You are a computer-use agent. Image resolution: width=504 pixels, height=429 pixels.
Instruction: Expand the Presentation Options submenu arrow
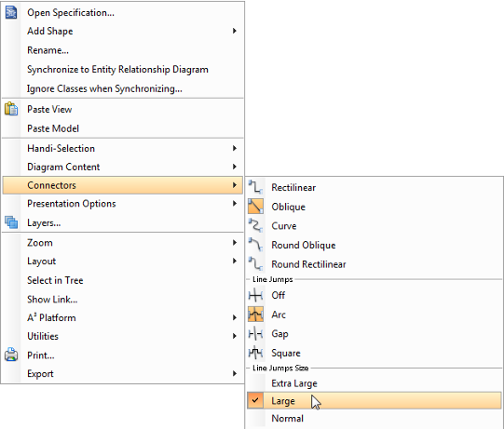[235, 203]
